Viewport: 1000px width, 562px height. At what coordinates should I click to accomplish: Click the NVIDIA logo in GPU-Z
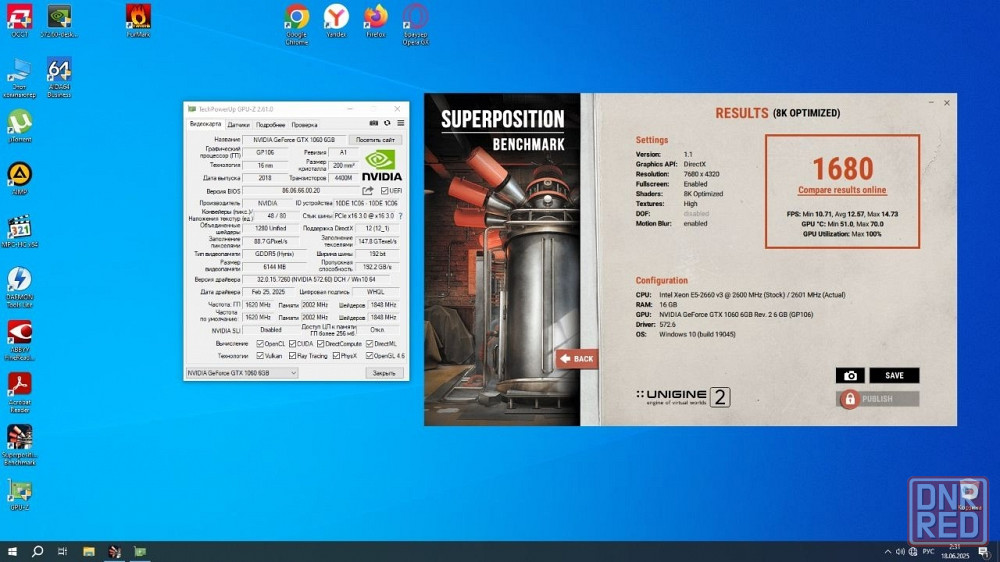click(x=381, y=166)
